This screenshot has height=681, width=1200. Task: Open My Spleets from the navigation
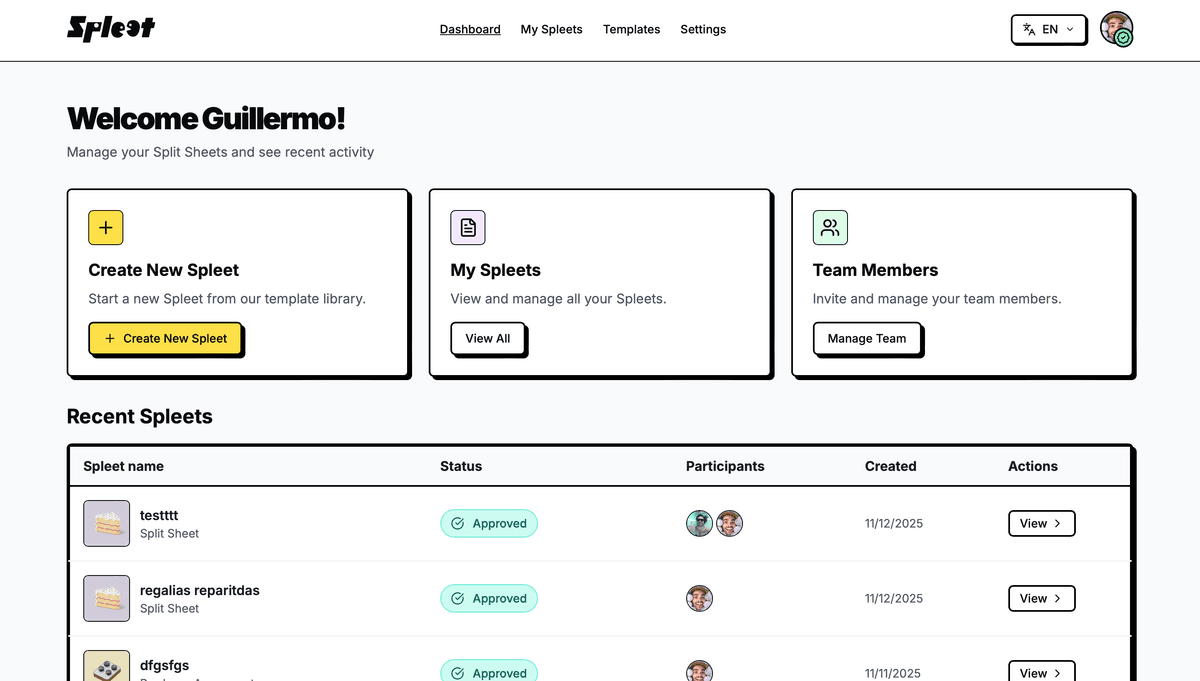[551, 29]
